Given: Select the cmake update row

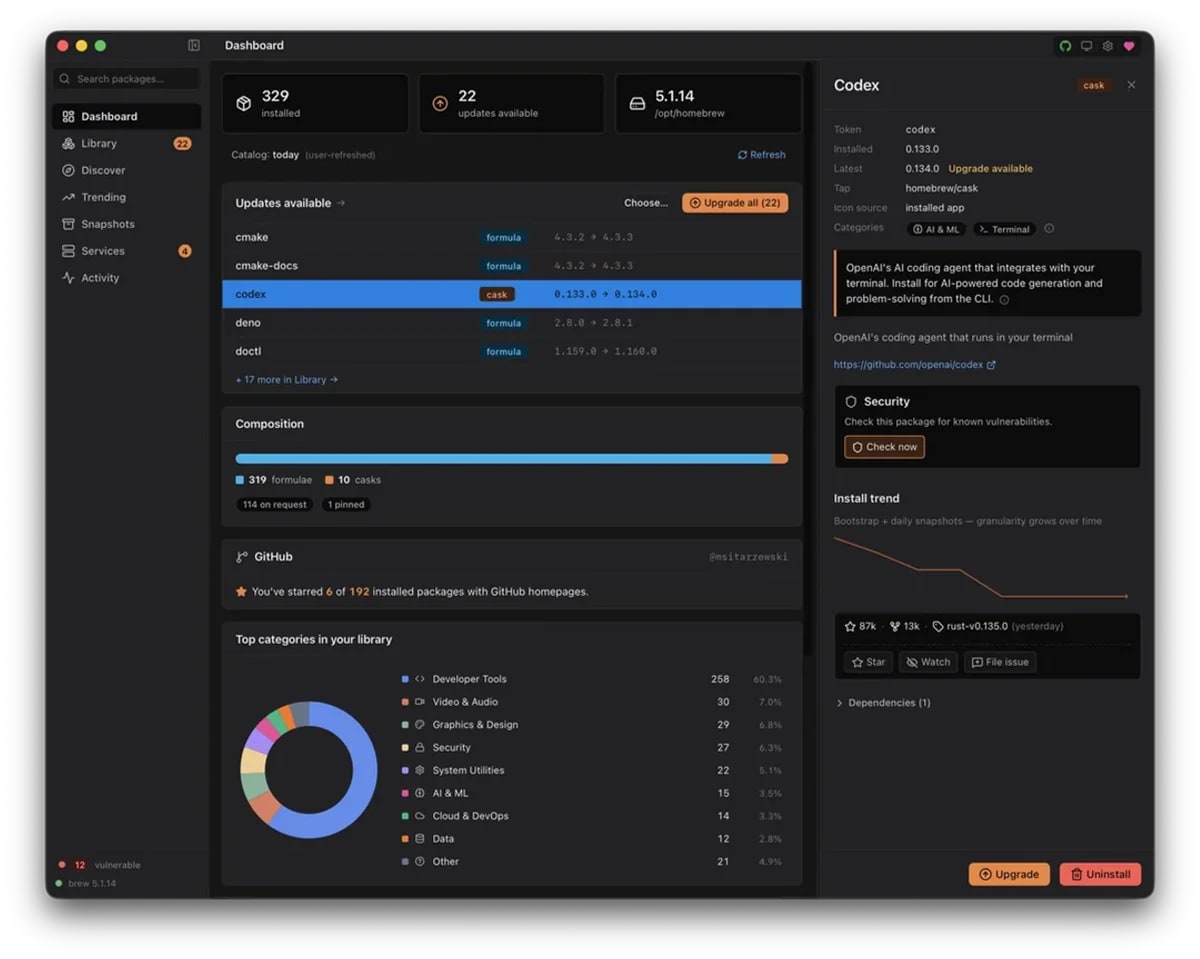Looking at the screenshot, I should 511,237.
